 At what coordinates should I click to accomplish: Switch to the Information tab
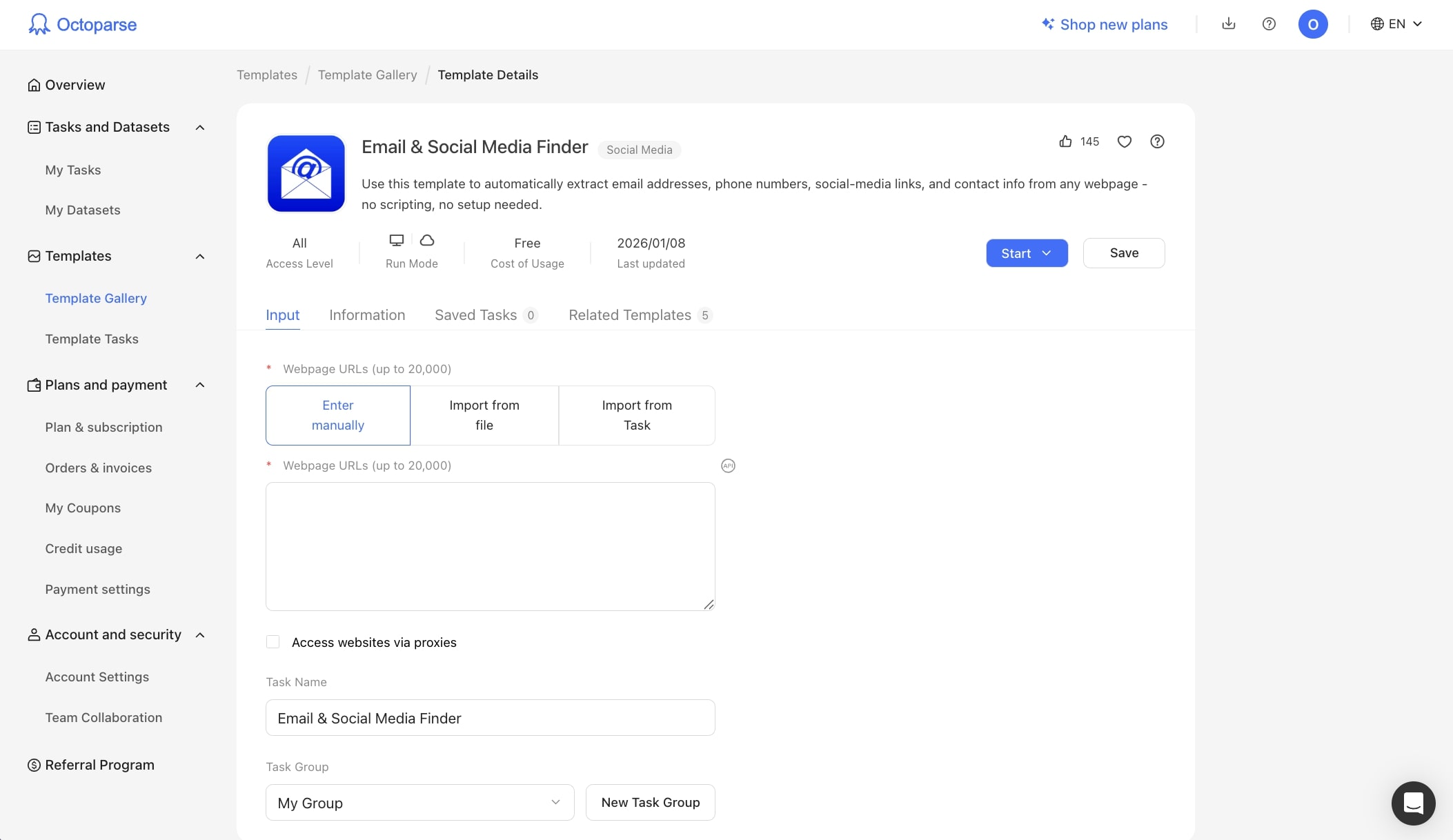tap(367, 314)
